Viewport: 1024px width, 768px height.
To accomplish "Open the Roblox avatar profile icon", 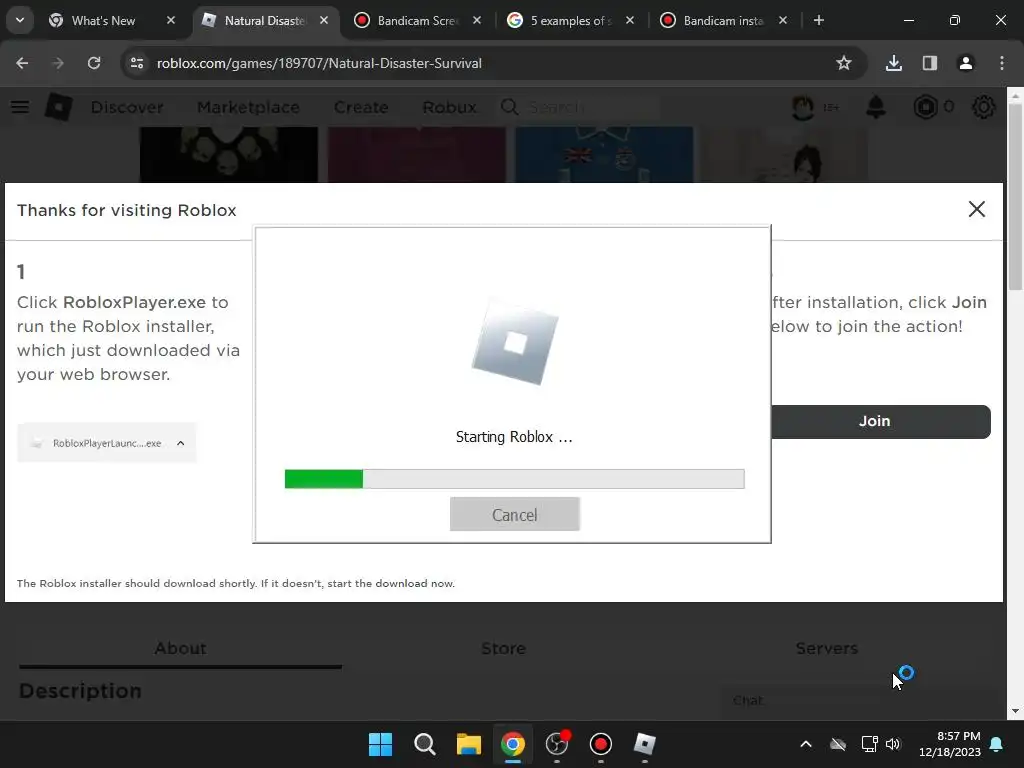I will (803, 107).
